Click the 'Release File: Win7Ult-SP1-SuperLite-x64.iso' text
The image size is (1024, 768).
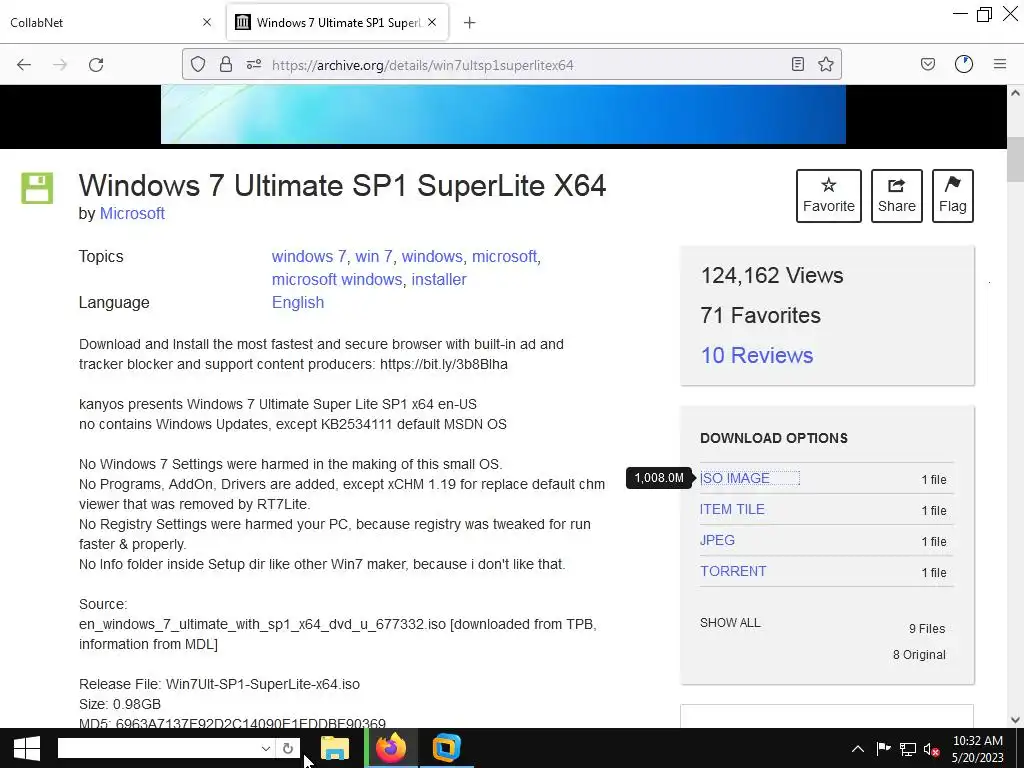click(x=219, y=684)
